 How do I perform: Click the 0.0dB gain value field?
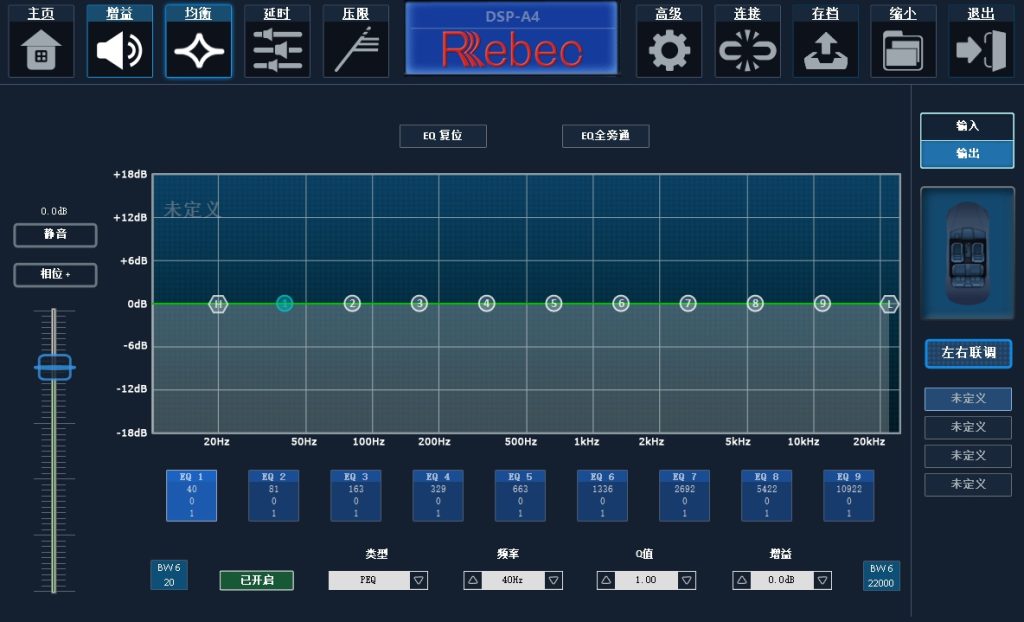click(782, 580)
